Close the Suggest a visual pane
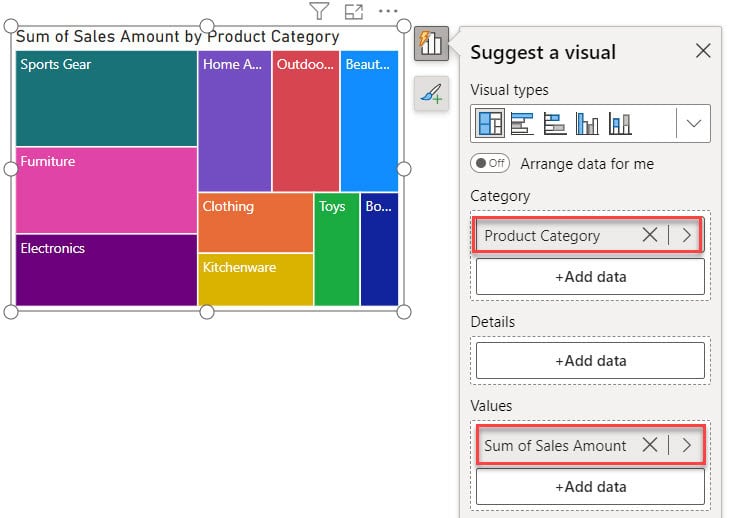 [x=703, y=50]
